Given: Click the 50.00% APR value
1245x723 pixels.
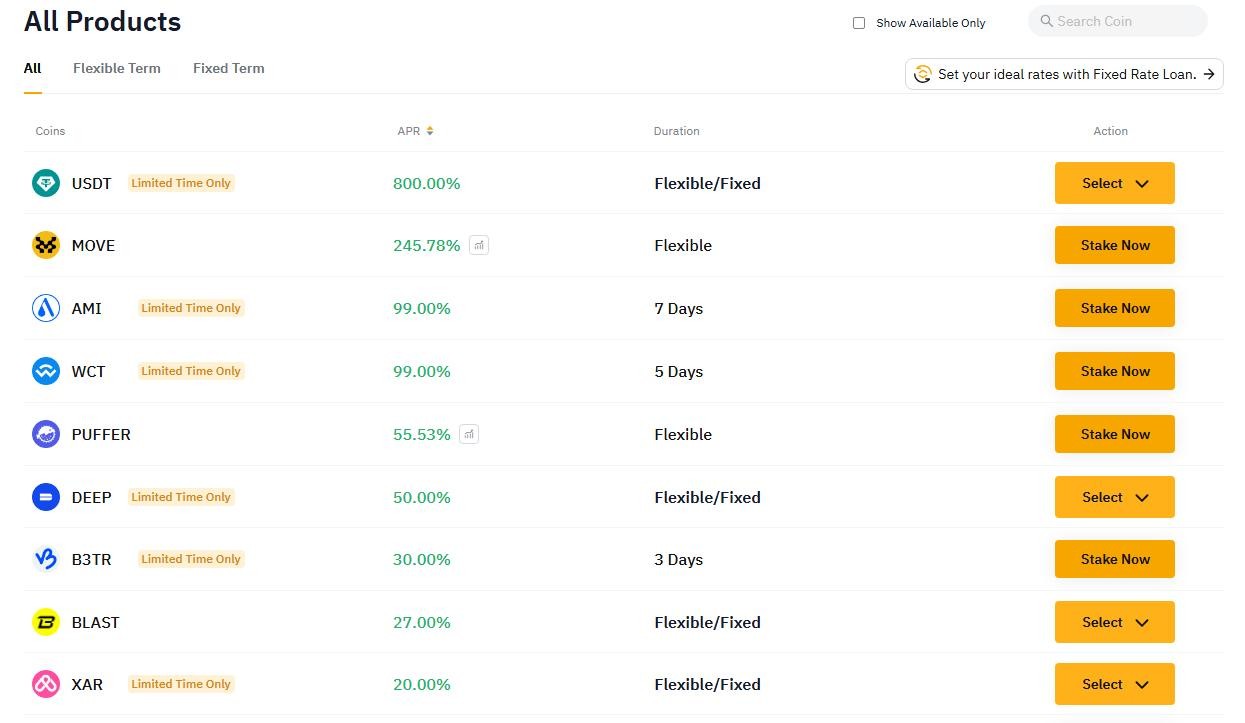Looking at the screenshot, I should pos(422,497).
